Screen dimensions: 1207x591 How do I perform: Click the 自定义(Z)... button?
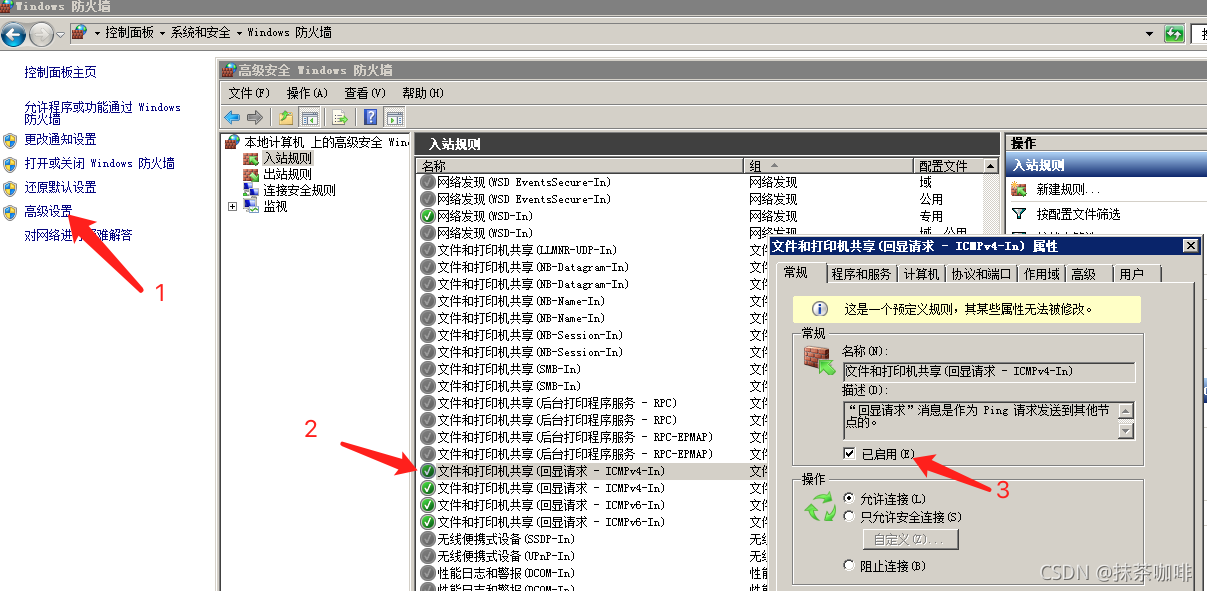point(910,540)
